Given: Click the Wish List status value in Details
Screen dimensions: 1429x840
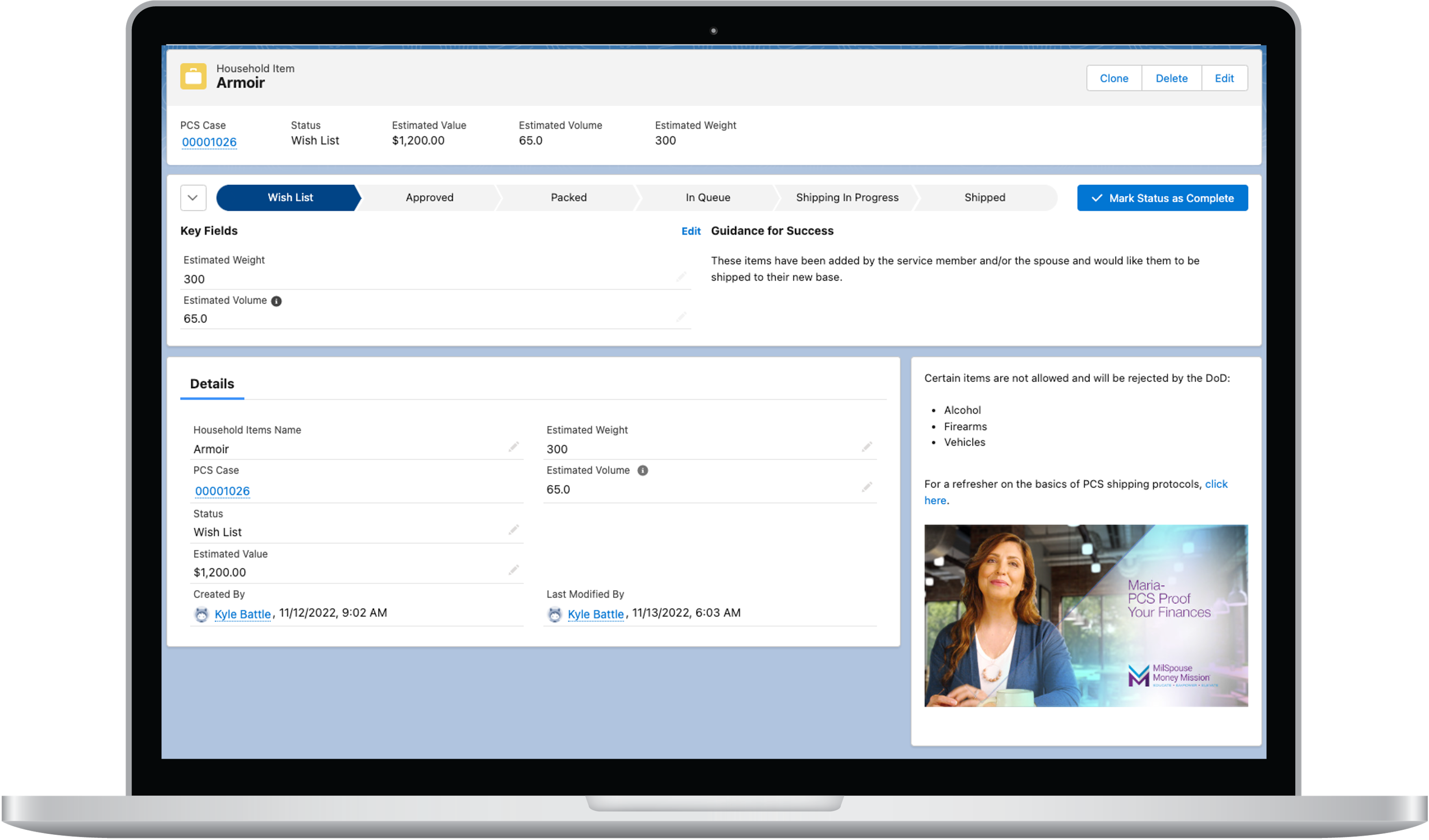Looking at the screenshot, I should [217, 532].
